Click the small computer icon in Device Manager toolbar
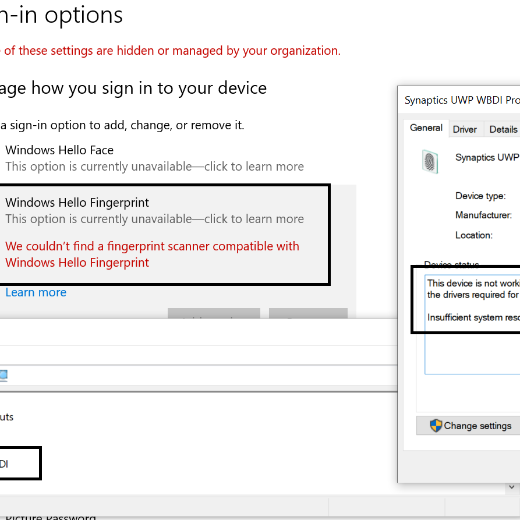 click(3, 375)
